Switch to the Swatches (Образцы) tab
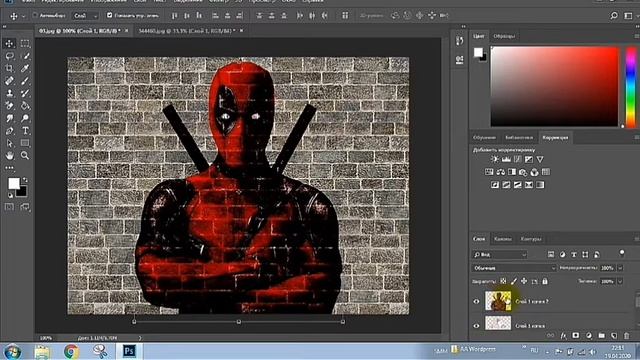 pyautogui.click(x=504, y=36)
